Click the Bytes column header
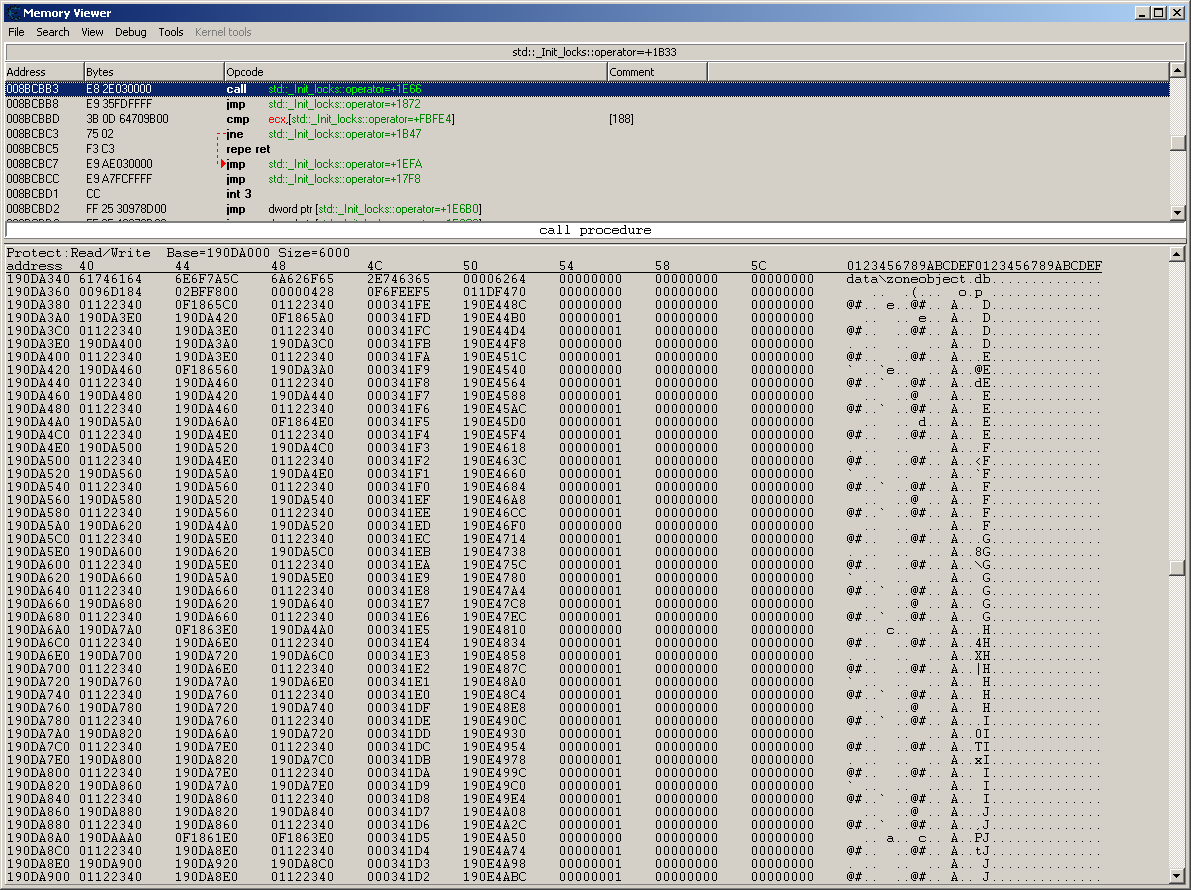This screenshot has width=1191, height=890. click(x=154, y=71)
